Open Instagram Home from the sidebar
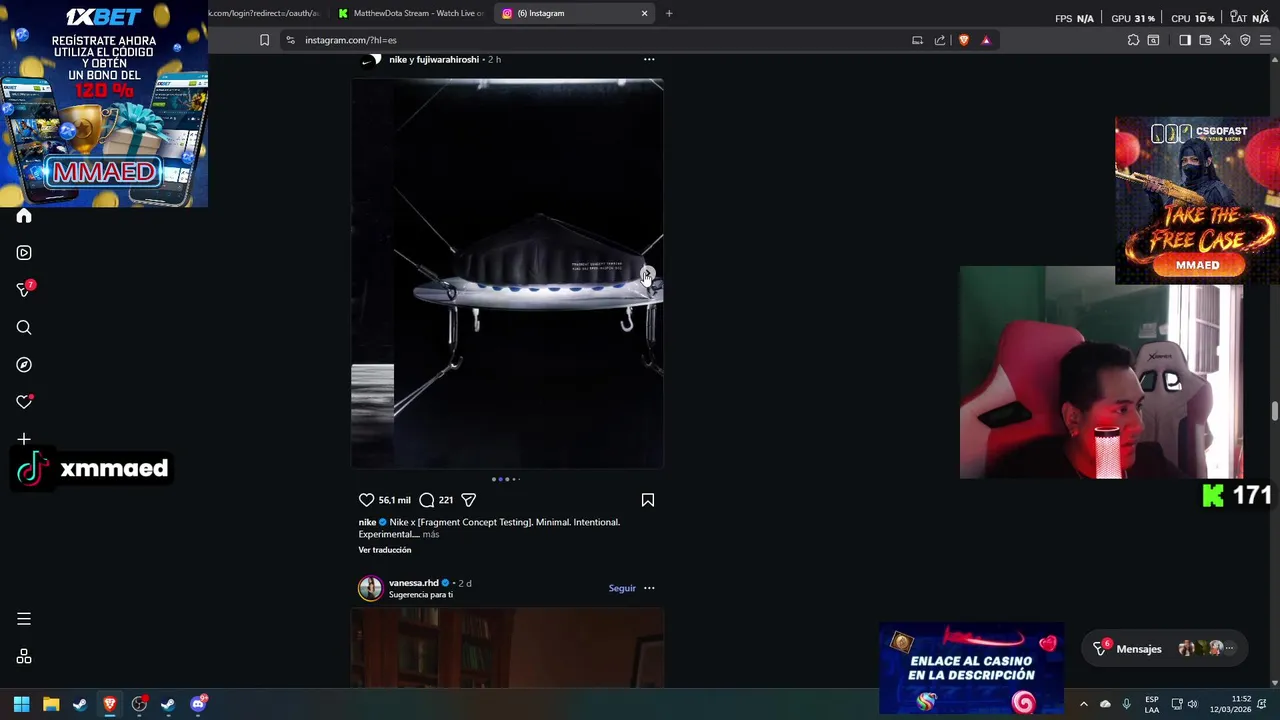The height and width of the screenshot is (720, 1280). click(x=24, y=216)
